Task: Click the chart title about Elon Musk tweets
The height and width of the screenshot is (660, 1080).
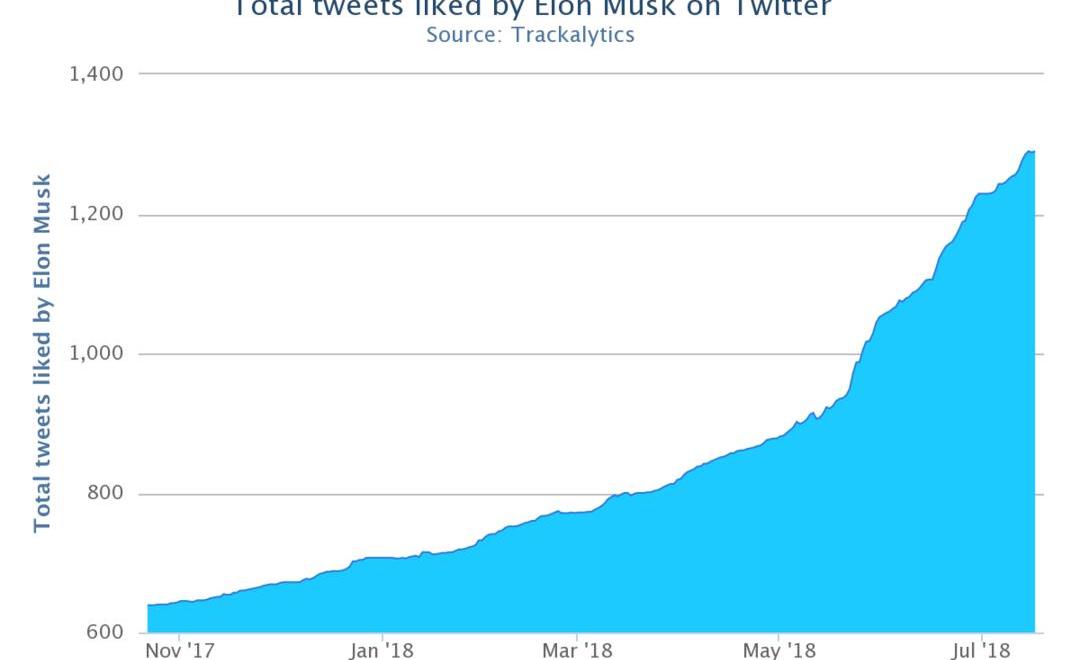Action: tap(531, 9)
